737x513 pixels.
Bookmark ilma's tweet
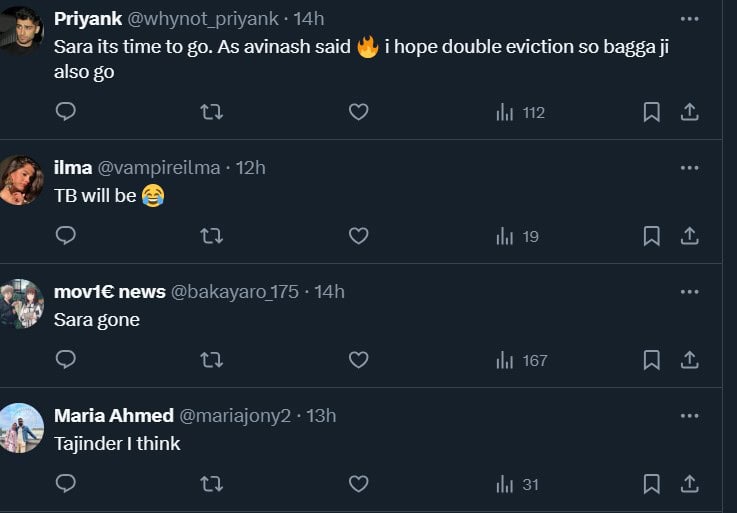(x=651, y=236)
